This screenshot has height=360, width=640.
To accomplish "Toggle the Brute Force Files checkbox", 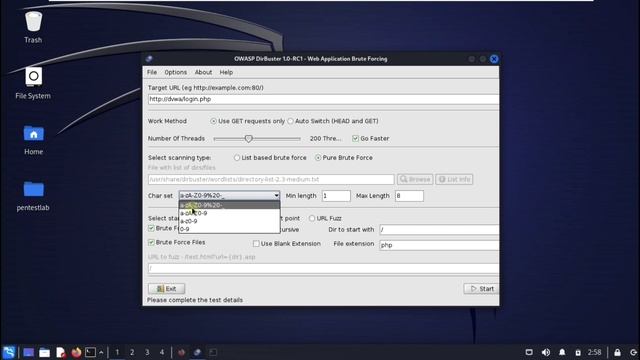I will [151, 242].
